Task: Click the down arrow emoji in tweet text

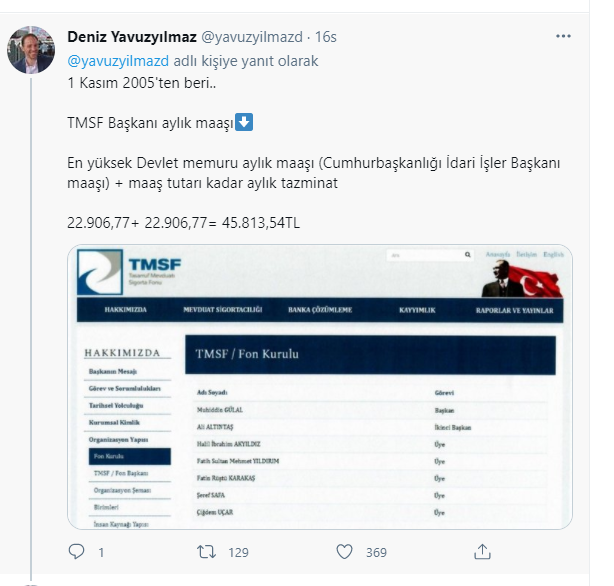Action: (x=244, y=122)
